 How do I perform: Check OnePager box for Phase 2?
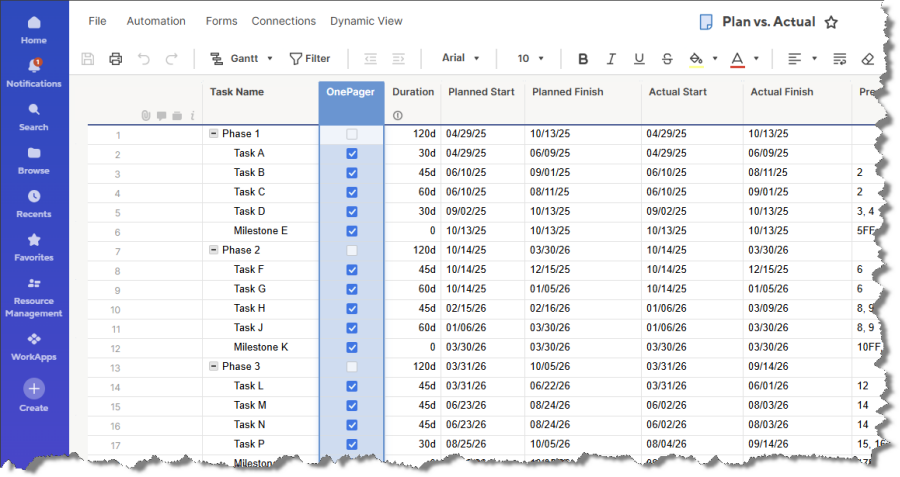[x=352, y=251]
